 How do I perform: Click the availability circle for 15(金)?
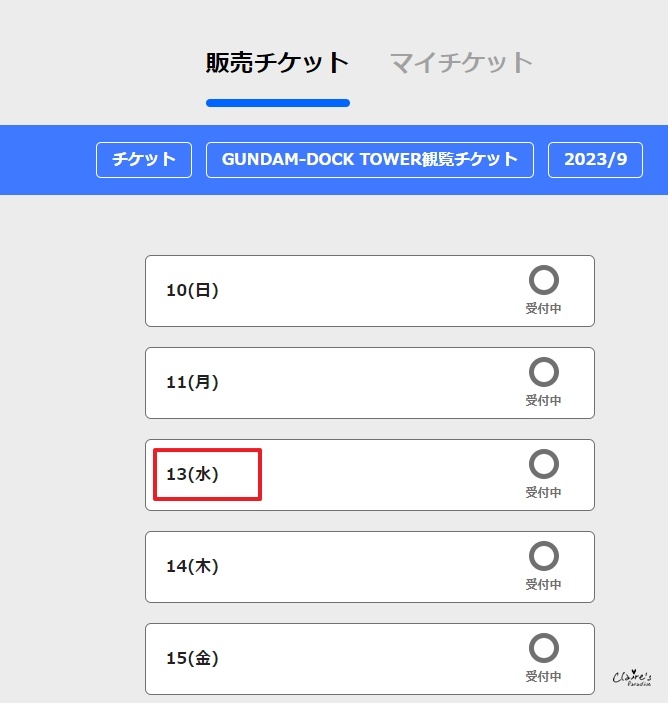click(543, 648)
